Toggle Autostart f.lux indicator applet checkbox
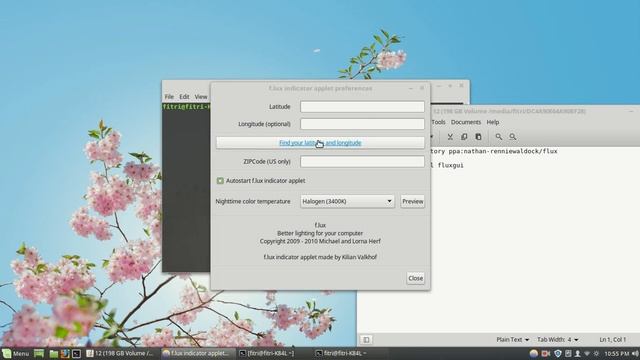Image resolution: width=640 pixels, height=360 pixels. (x=220, y=180)
